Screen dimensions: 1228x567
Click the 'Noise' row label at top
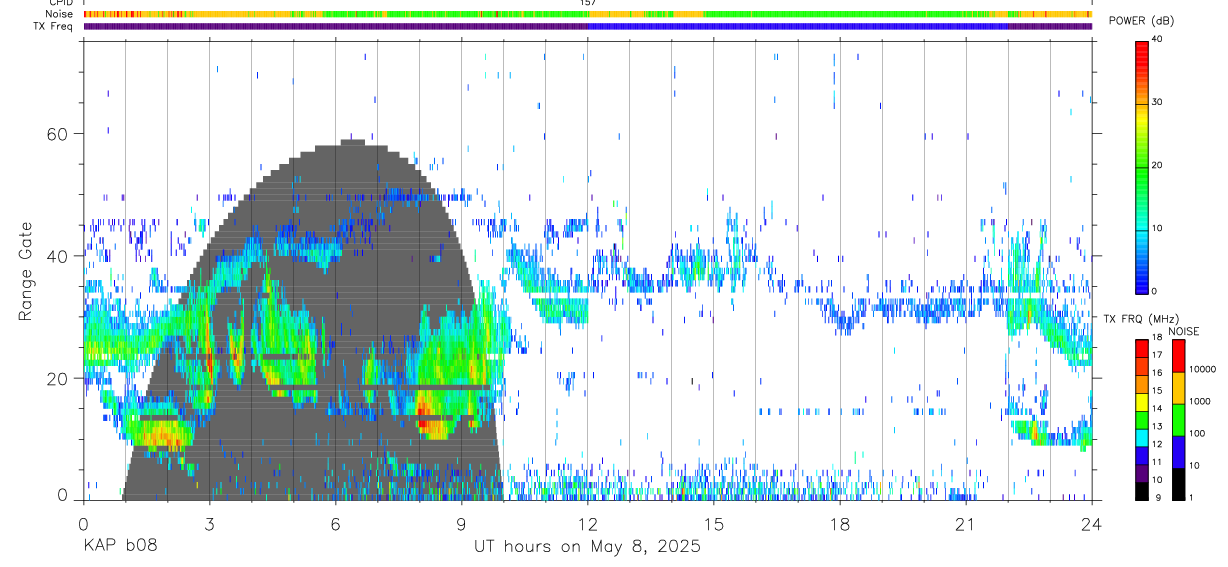(x=59, y=14)
